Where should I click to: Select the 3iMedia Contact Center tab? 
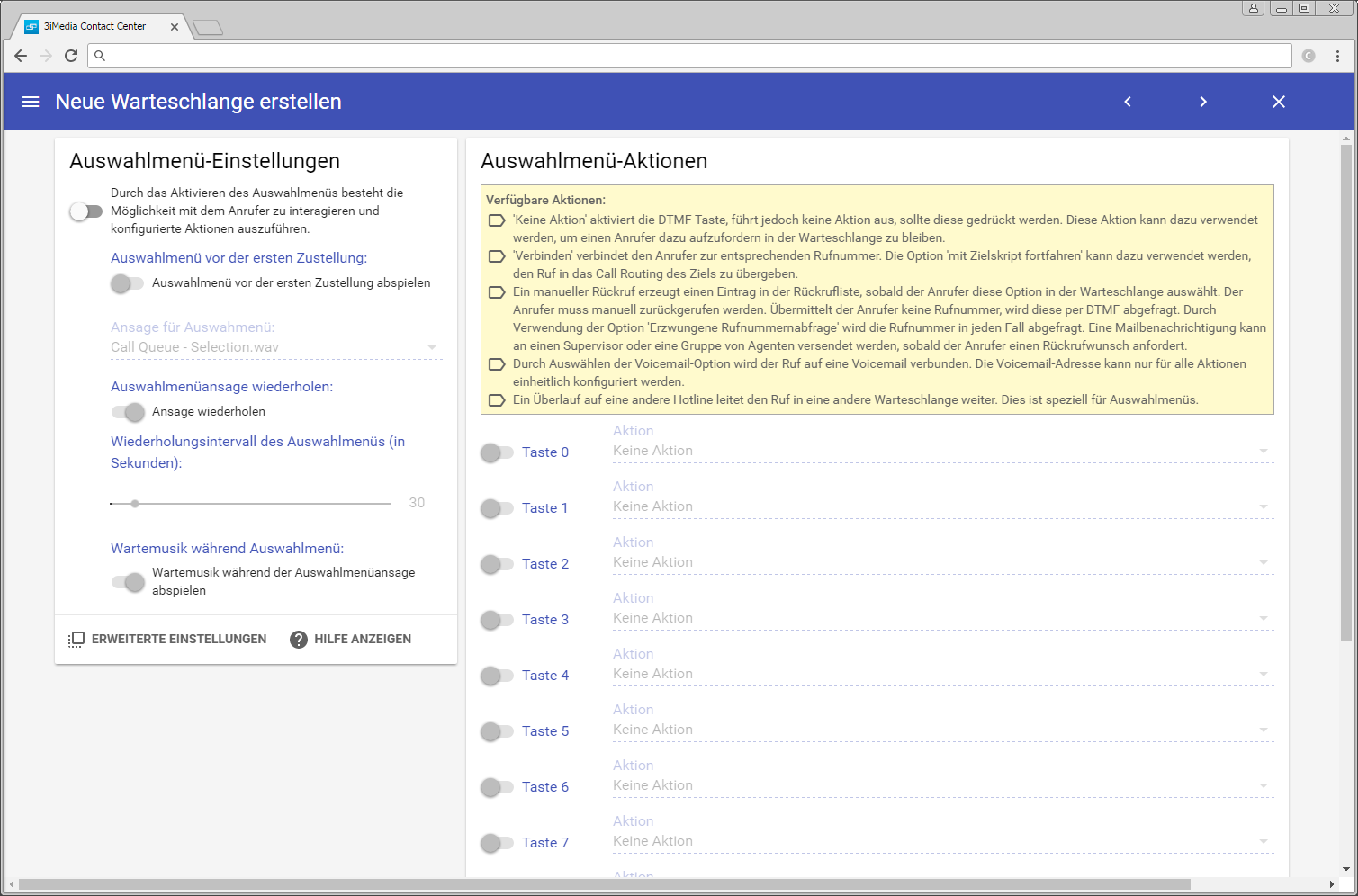tap(94, 26)
